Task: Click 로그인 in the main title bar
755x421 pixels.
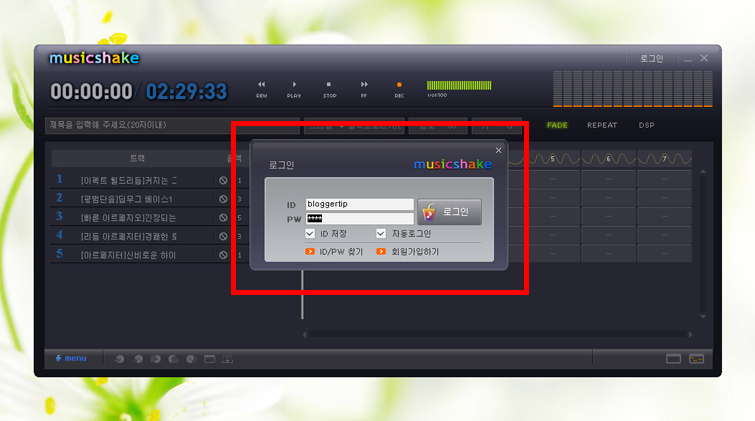Action: click(x=651, y=59)
